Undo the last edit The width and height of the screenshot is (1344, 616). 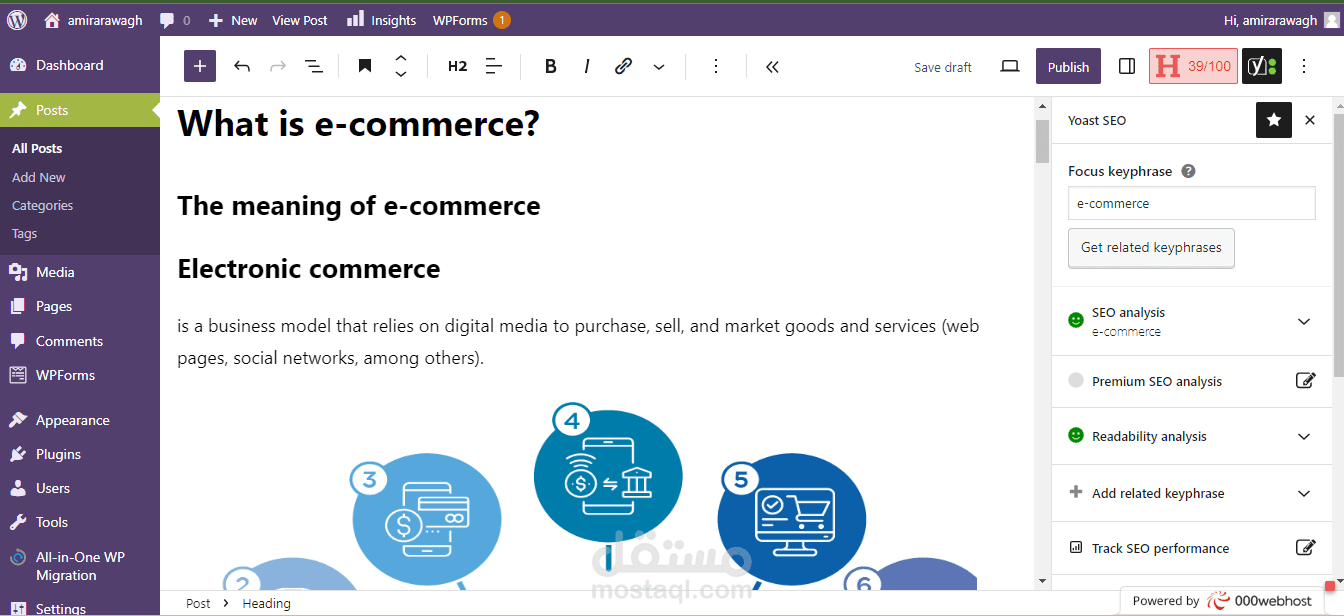tap(242, 66)
